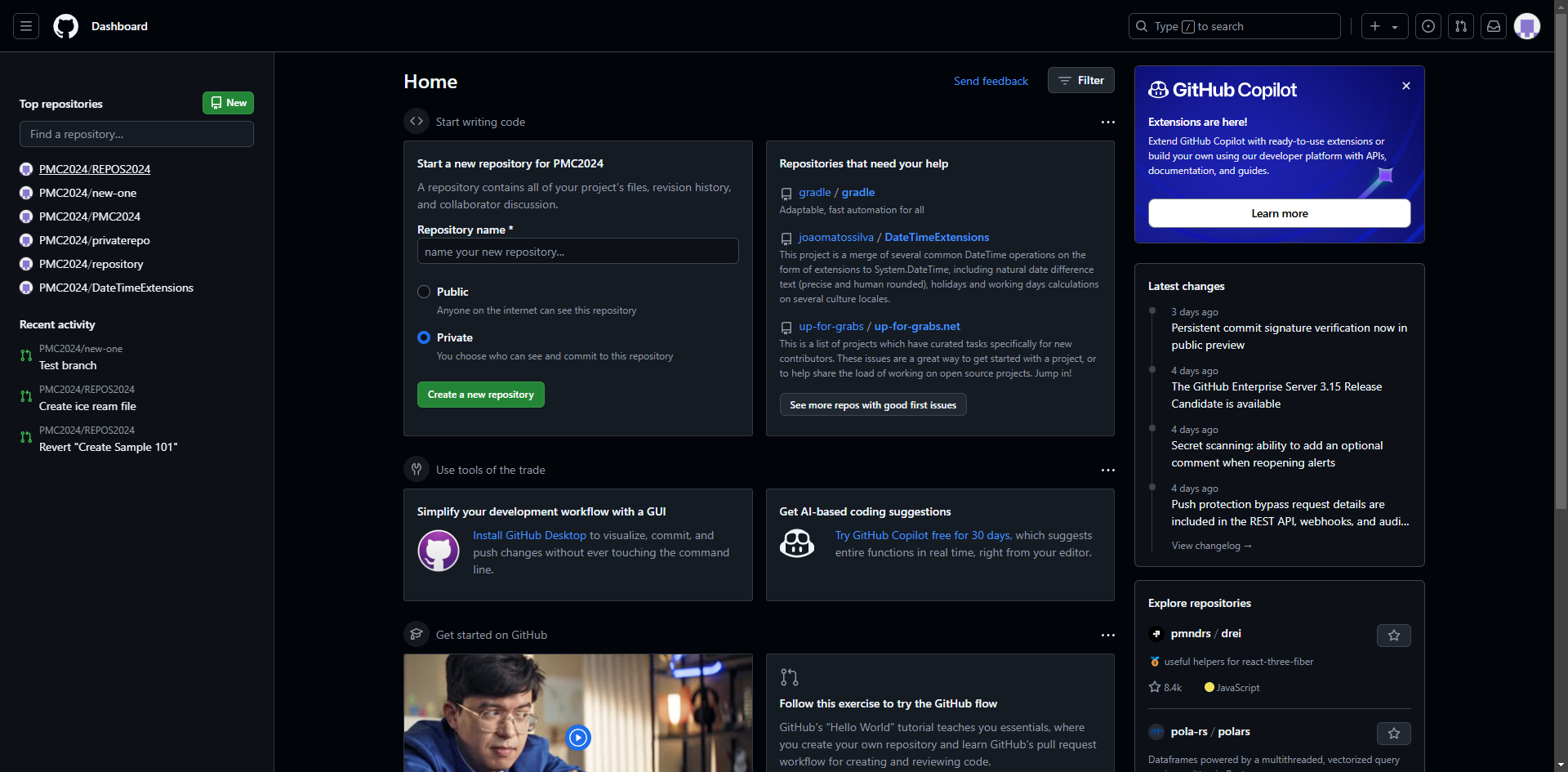Click the Copilot icon beside coding suggestions
The width and height of the screenshot is (1568, 772).
(797, 543)
